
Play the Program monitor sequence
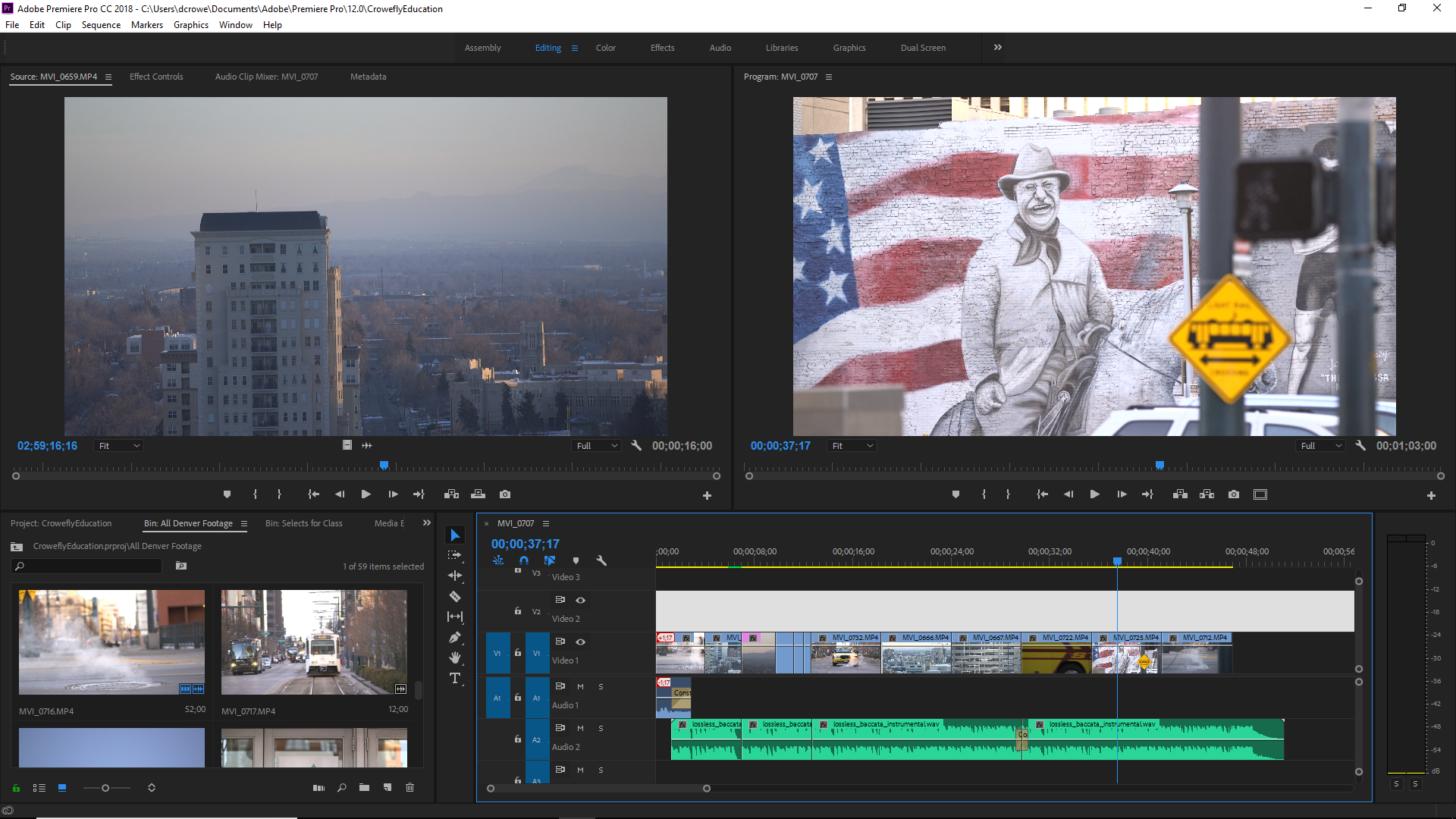(x=1094, y=494)
